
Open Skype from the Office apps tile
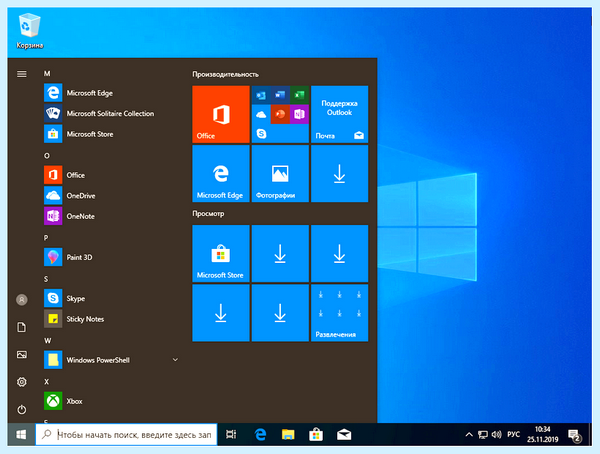coord(261,134)
